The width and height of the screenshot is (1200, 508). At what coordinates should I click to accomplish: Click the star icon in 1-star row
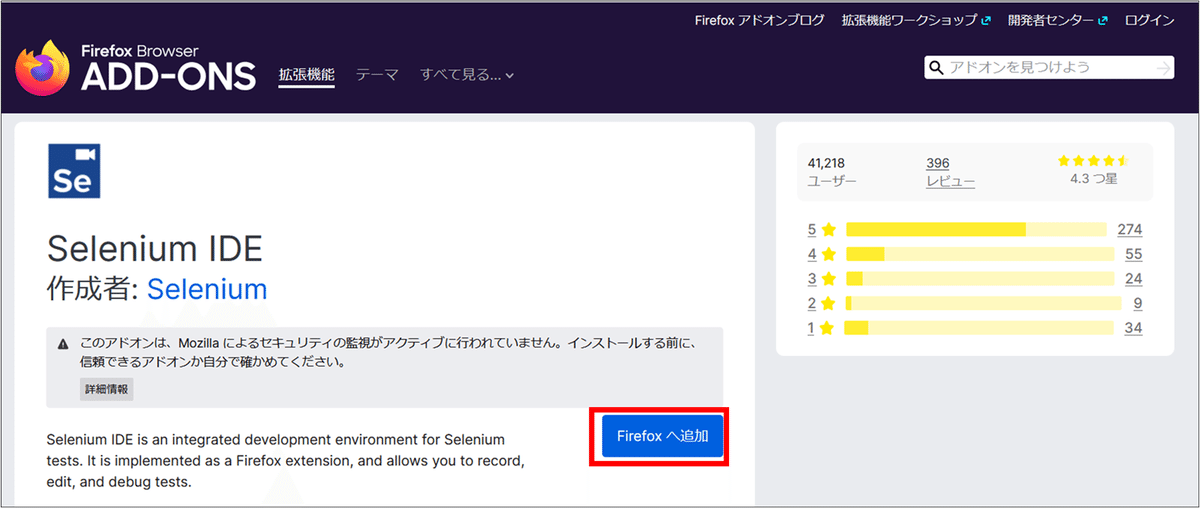click(829, 328)
